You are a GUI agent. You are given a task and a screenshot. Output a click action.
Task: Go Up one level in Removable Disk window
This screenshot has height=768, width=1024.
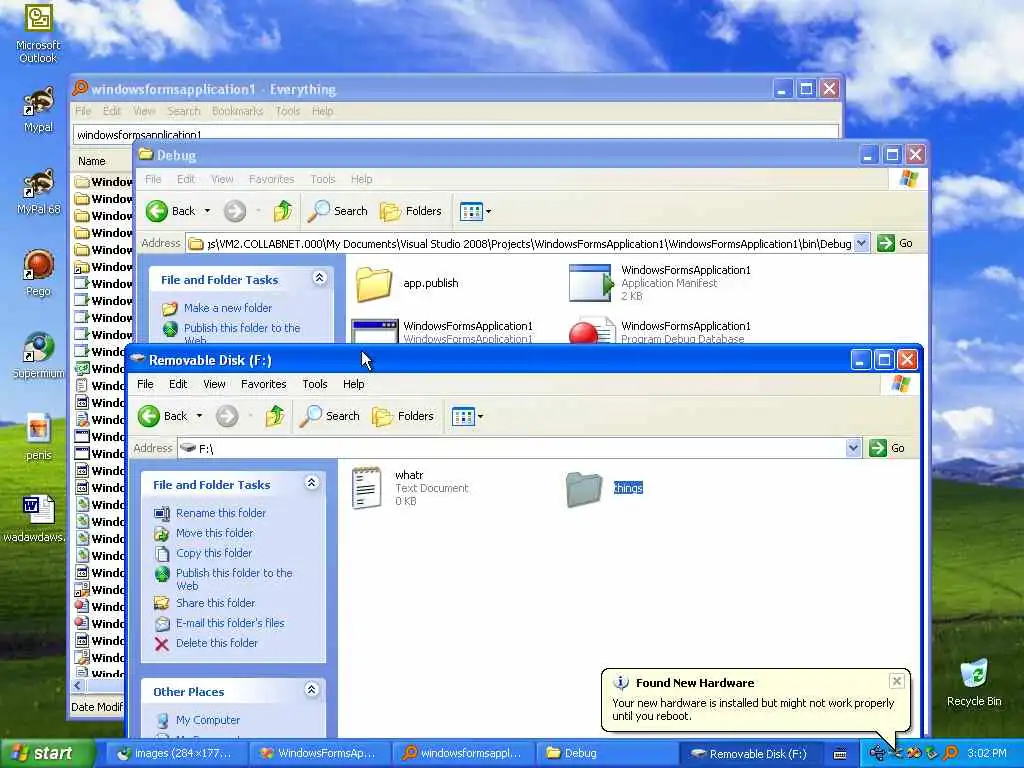(275, 416)
